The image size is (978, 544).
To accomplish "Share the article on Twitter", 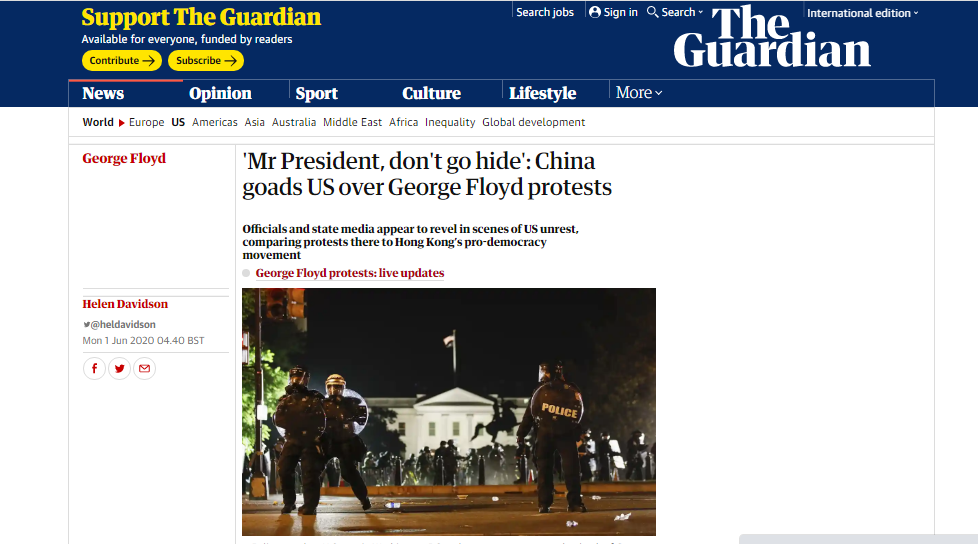I will 119,369.
